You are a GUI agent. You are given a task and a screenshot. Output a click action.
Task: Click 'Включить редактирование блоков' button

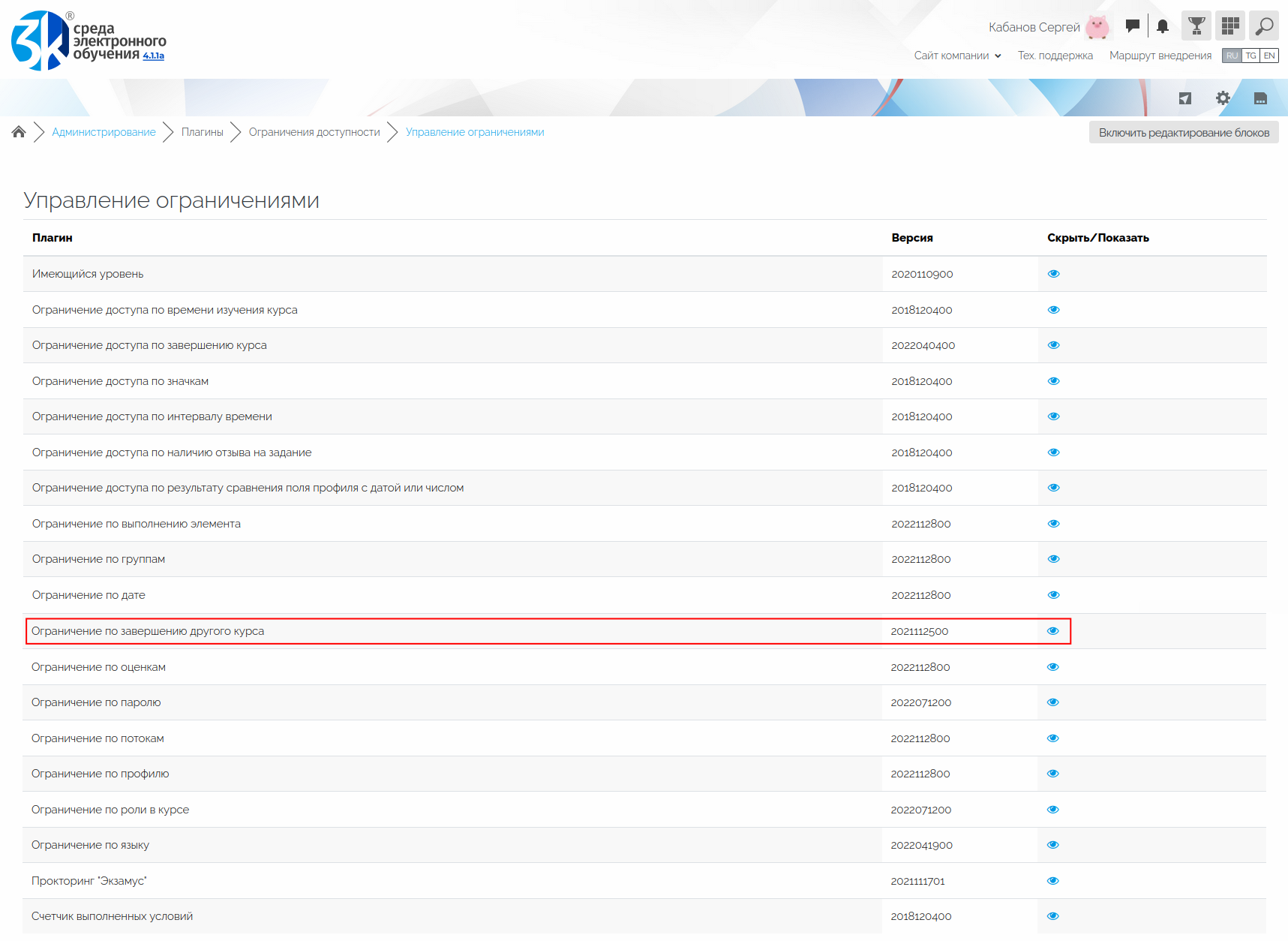[1184, 133]
